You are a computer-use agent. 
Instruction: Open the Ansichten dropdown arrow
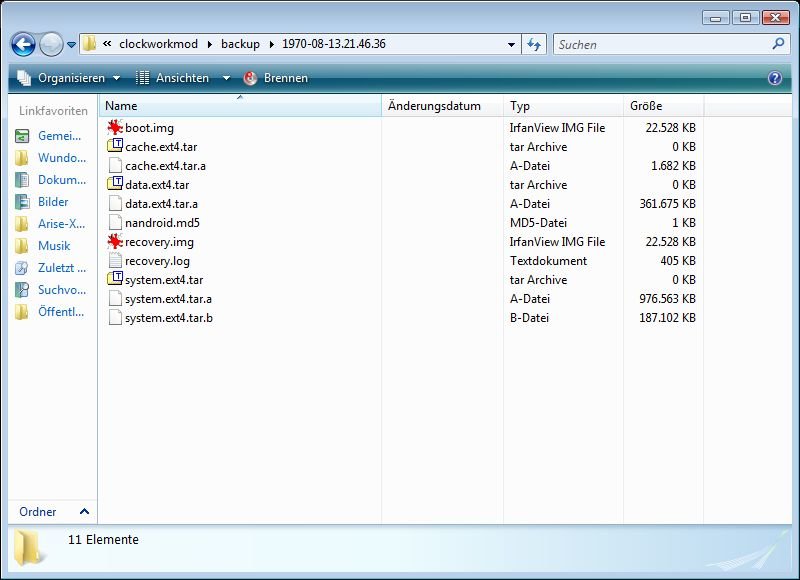click(x=226, y=78)
